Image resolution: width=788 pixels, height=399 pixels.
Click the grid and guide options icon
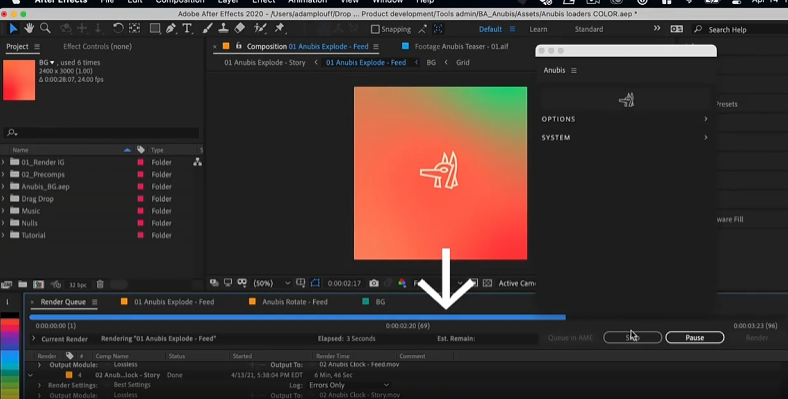[301, 283]
